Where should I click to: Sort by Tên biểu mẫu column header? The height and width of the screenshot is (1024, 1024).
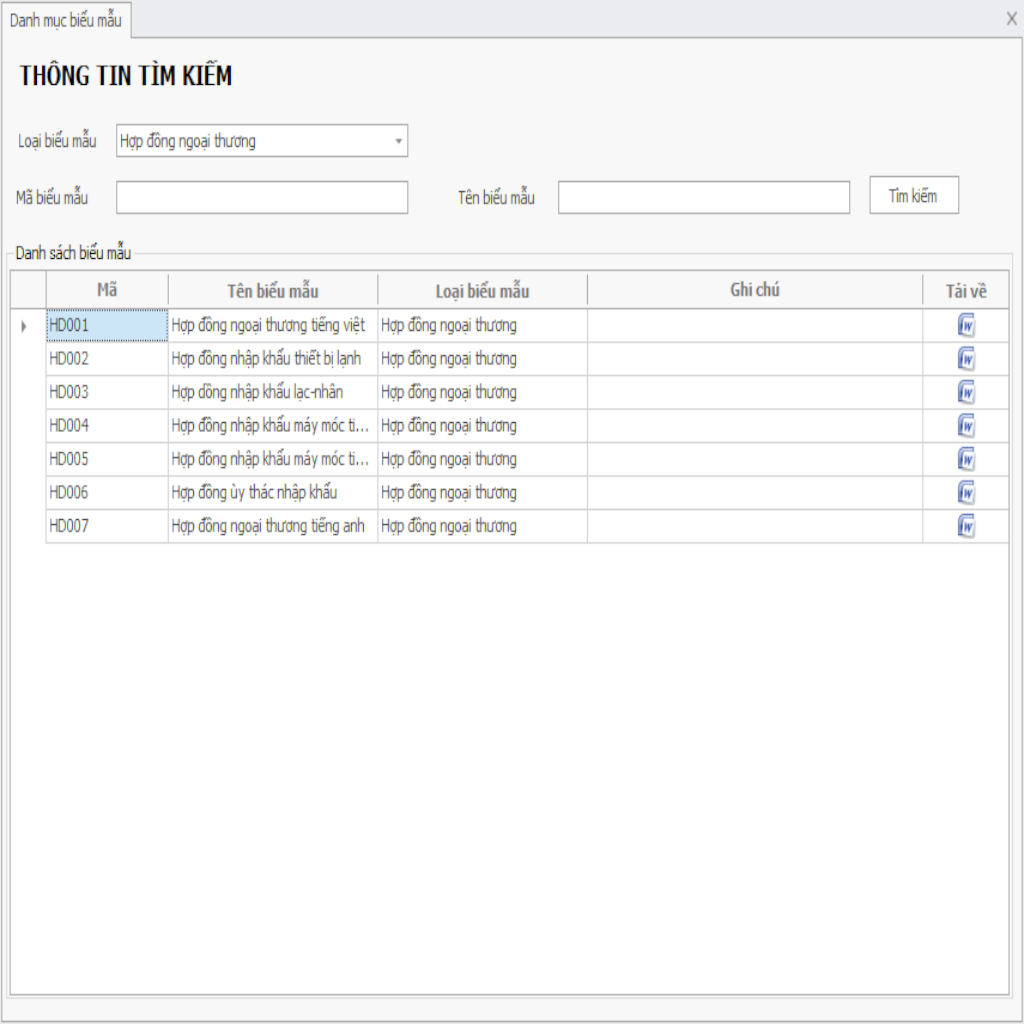pyautogui.click(x=272, y=291)
